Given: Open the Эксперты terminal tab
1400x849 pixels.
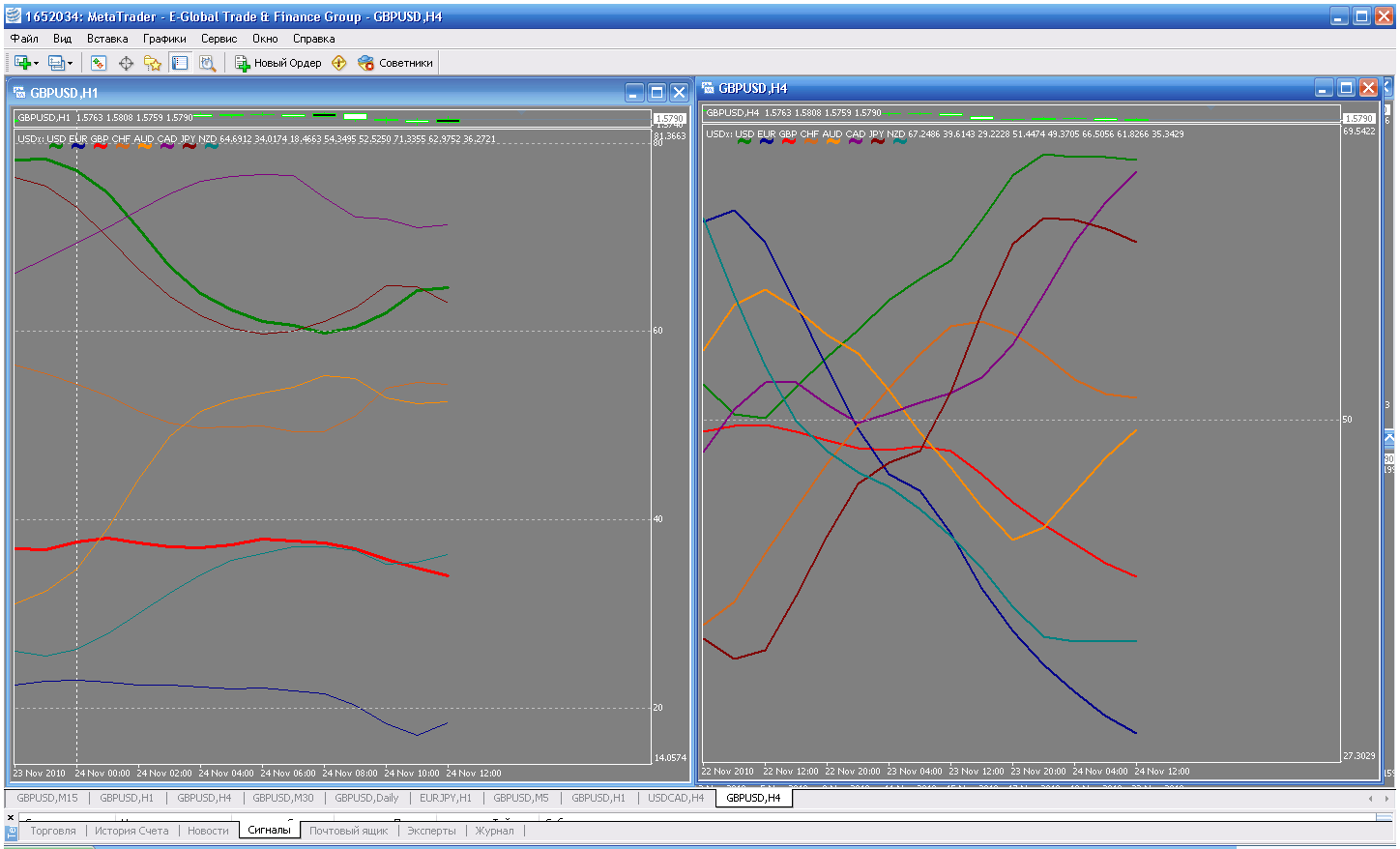Looking at the screenshot, I should [x=431, y=831].
